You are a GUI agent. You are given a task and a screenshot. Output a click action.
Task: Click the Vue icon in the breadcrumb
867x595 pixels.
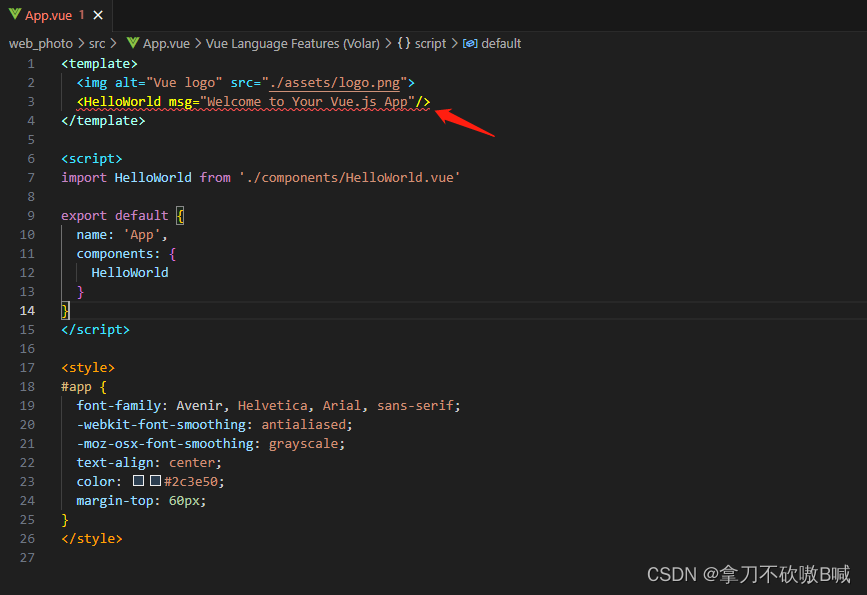pos(133,43)
